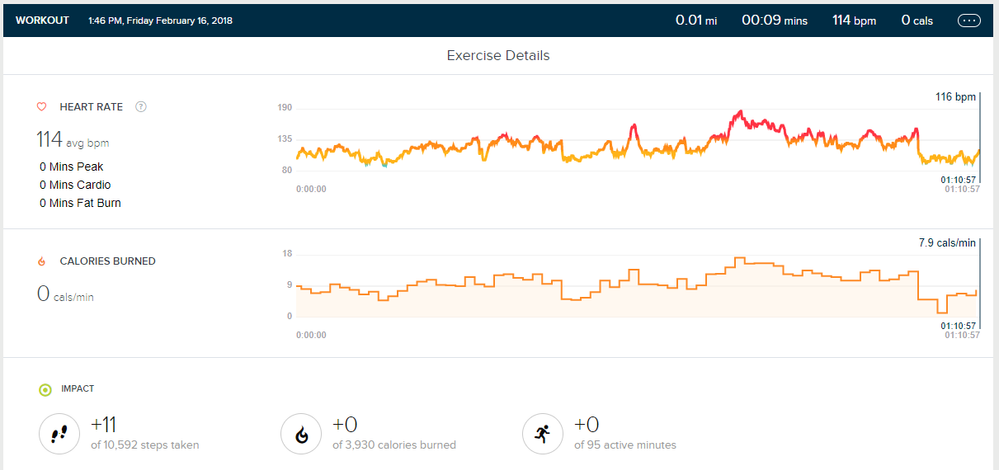Click the red peak in heart rate graph
This screenshot has height=470, width=999.
[738, 114]
